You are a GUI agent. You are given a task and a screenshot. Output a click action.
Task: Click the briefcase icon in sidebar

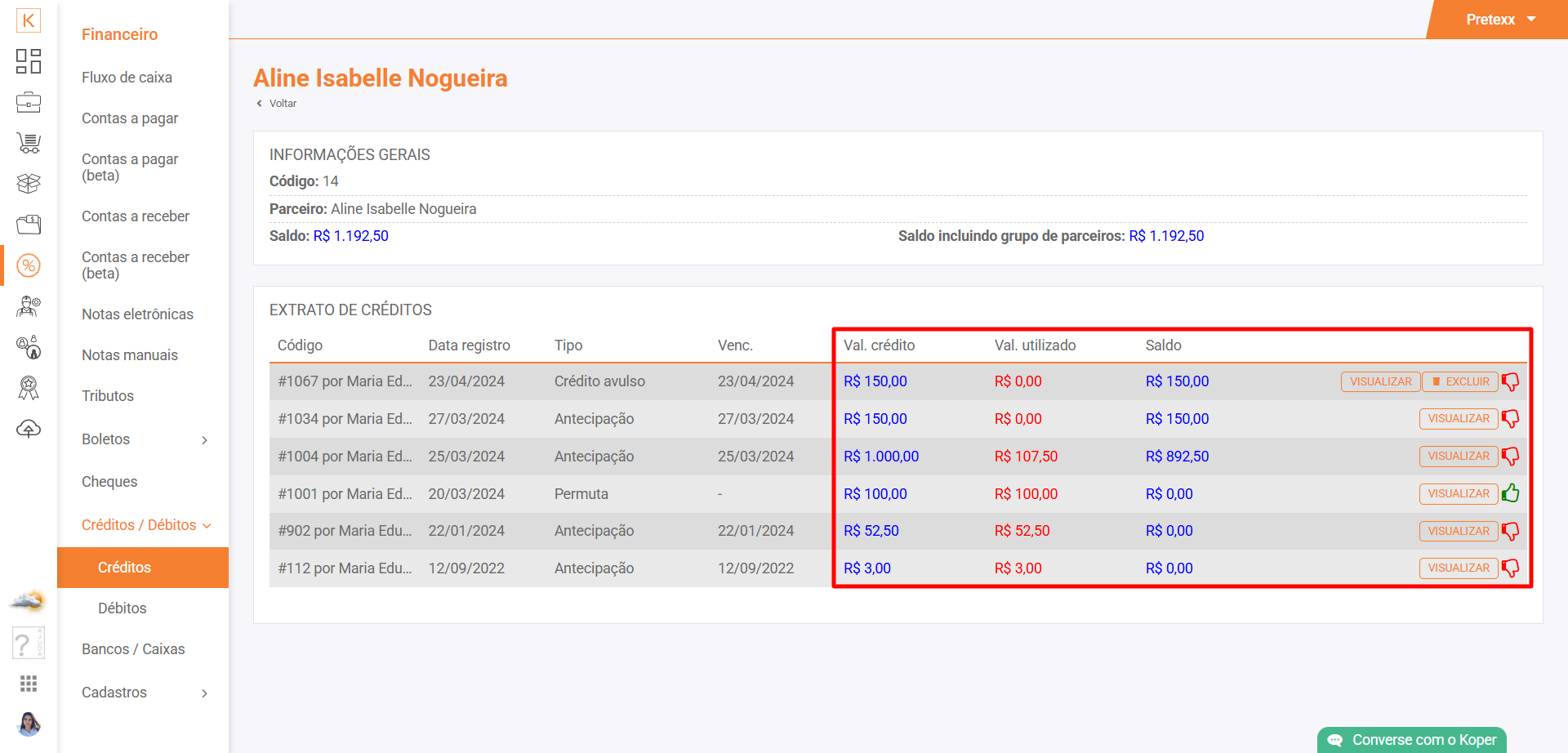[29, 103]
